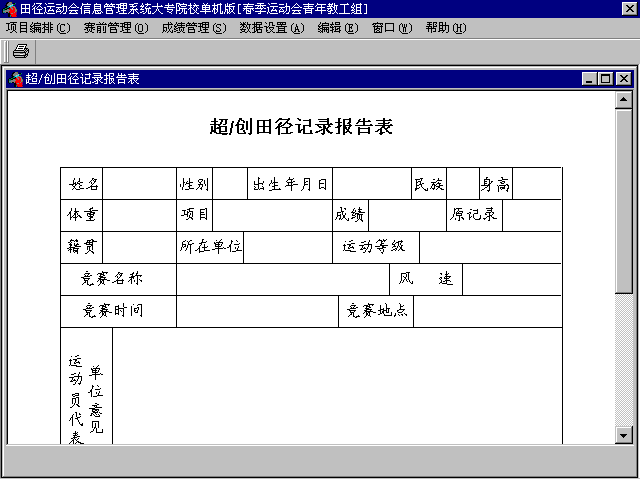Click the 出生年月日 label cell
This screenshot has height=480, width=640.
pos(290,184)
